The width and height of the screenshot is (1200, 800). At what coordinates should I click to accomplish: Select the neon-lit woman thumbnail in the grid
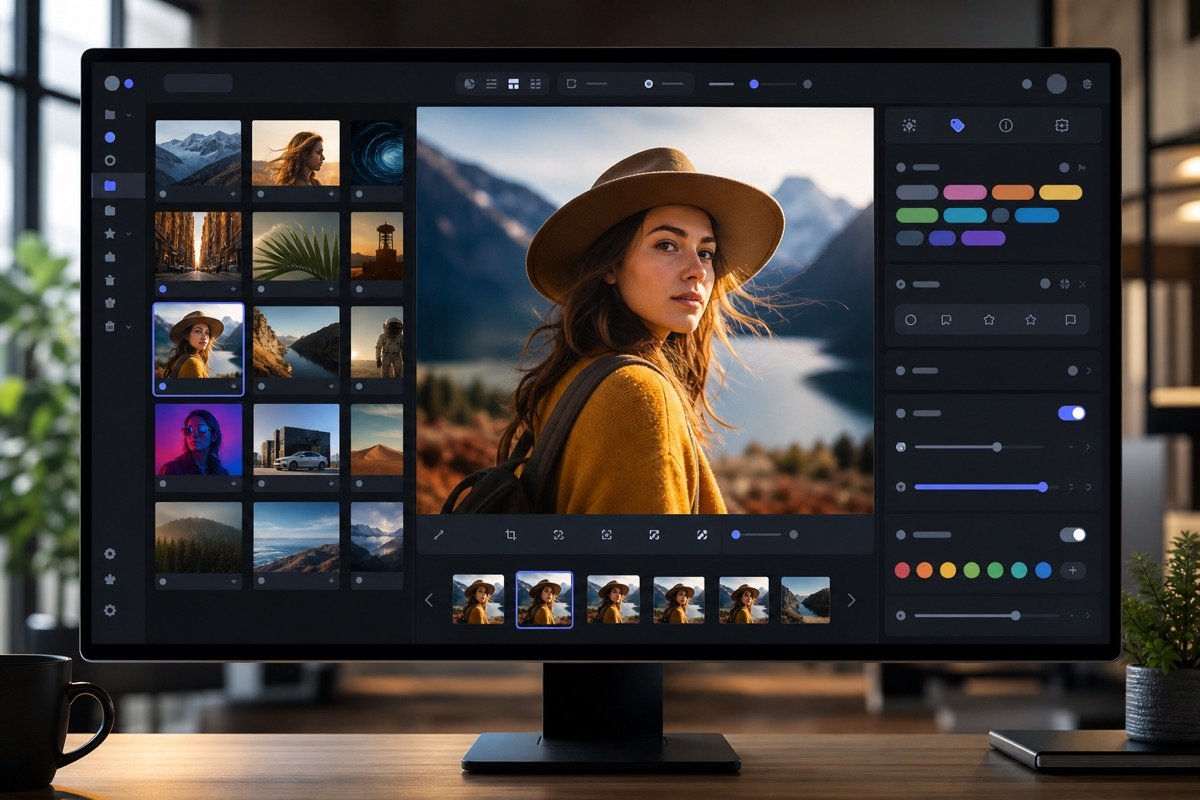tap(198, 440)
